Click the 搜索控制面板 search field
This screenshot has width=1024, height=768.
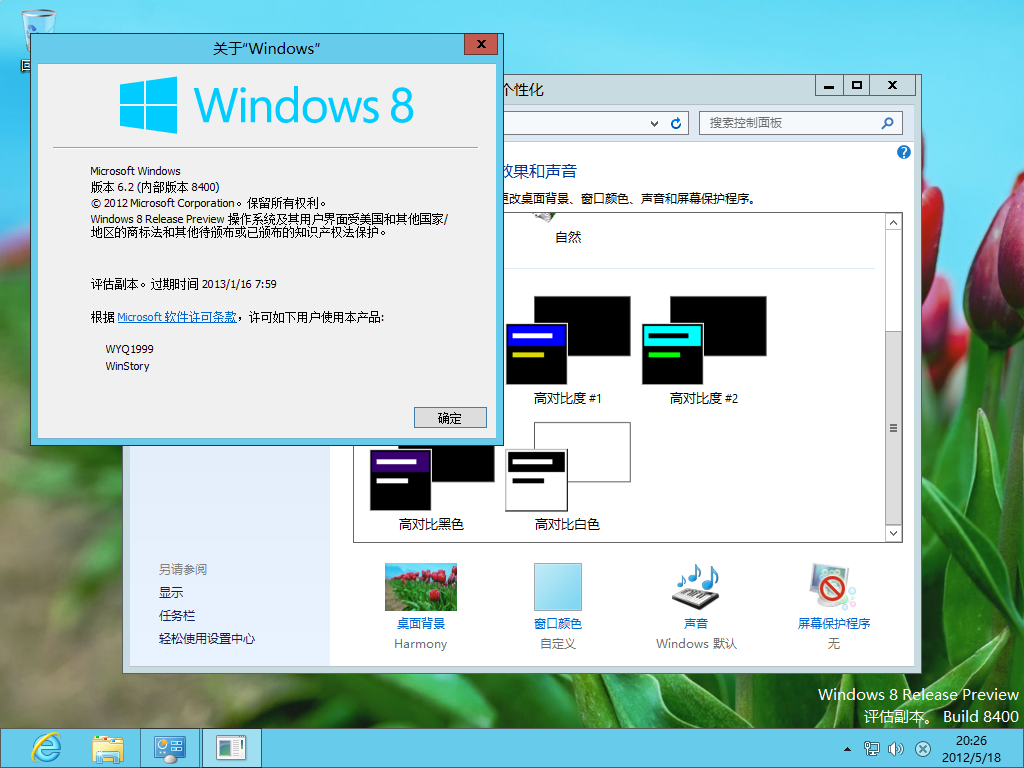pyautogui.click(x=801, y=123)
